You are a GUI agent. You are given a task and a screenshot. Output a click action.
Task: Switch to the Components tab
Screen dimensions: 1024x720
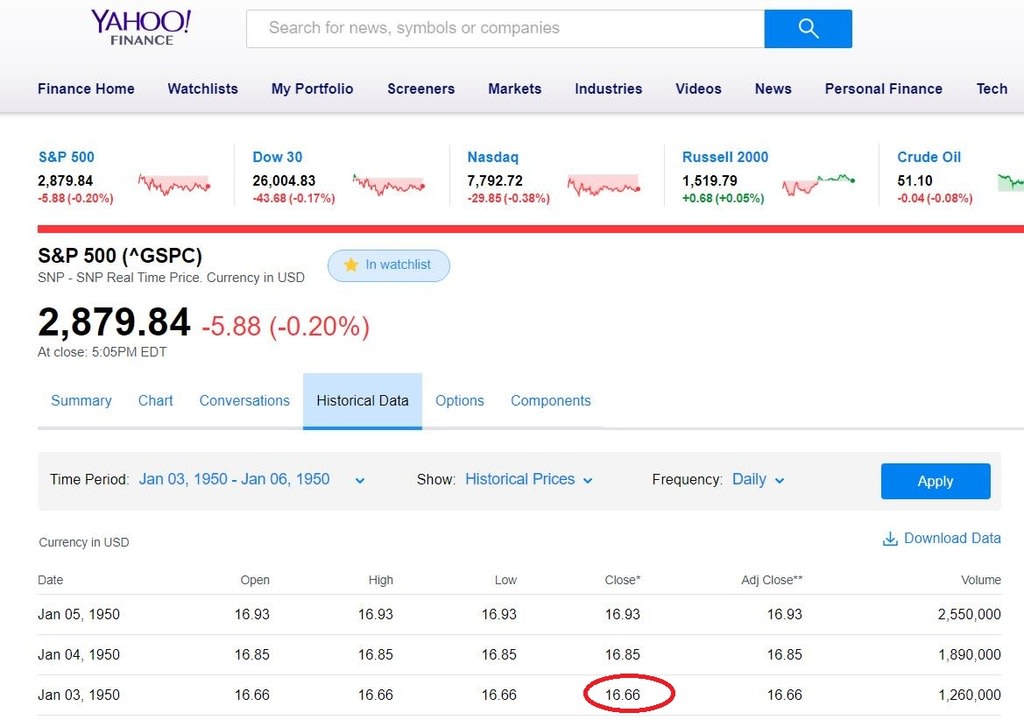coord(551,401)
